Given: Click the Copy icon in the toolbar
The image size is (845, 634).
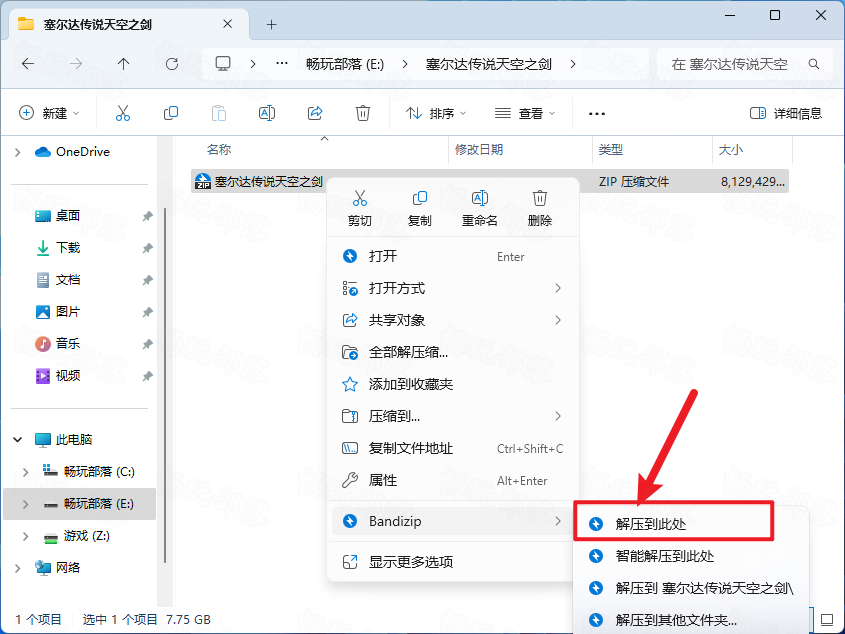Looking at the screenshot, I should (171, 113).
